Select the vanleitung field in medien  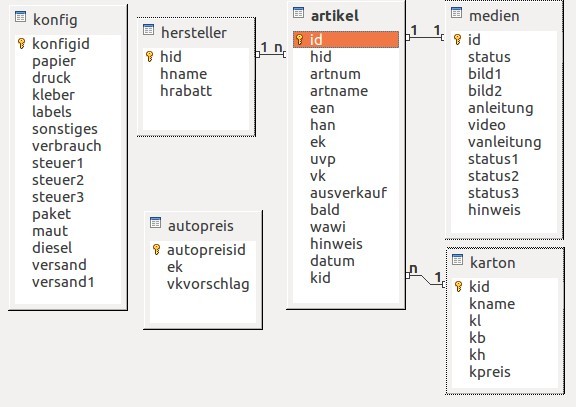[504, 142]
